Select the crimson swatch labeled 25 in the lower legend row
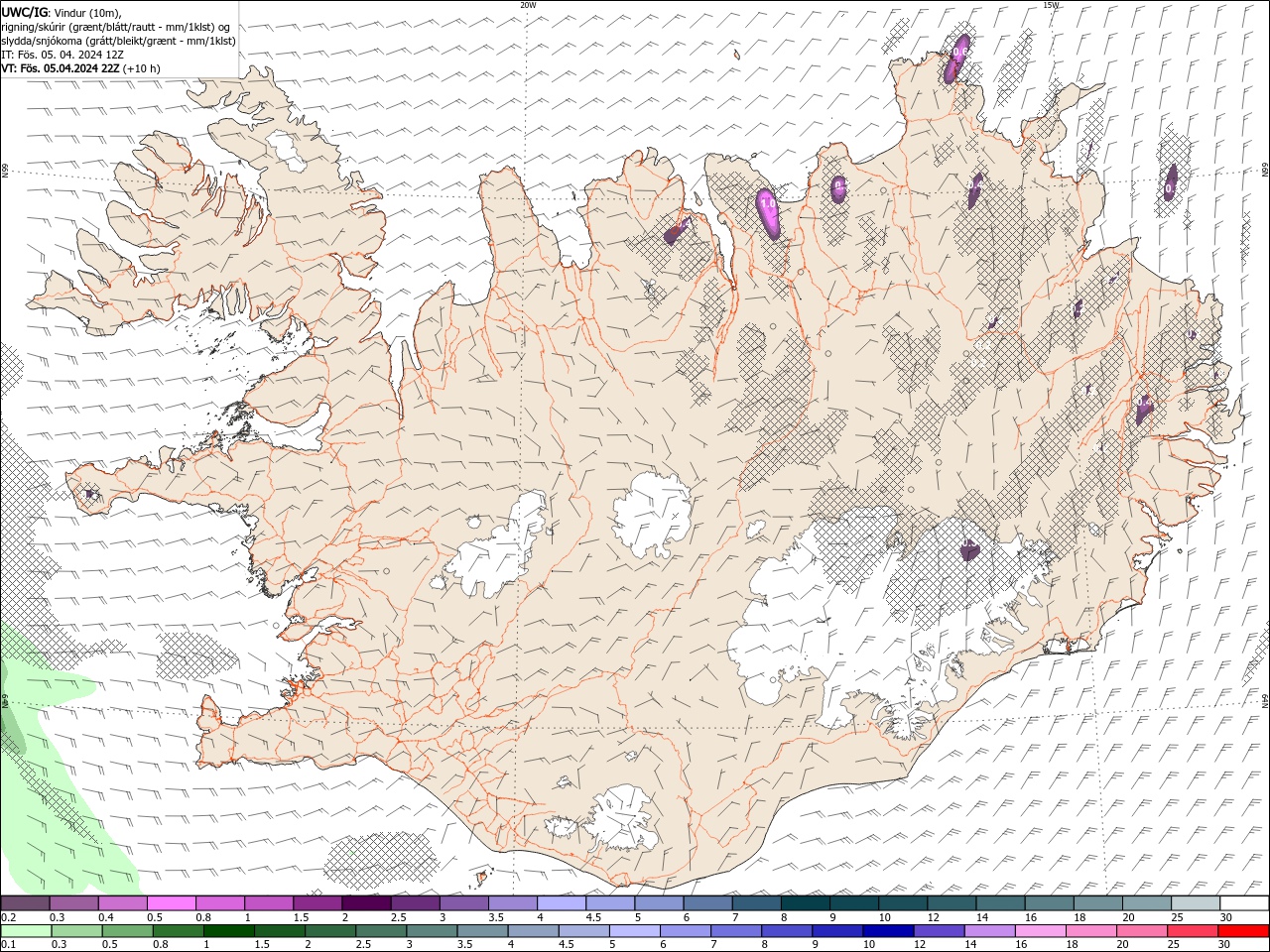 pos(1192,930)
